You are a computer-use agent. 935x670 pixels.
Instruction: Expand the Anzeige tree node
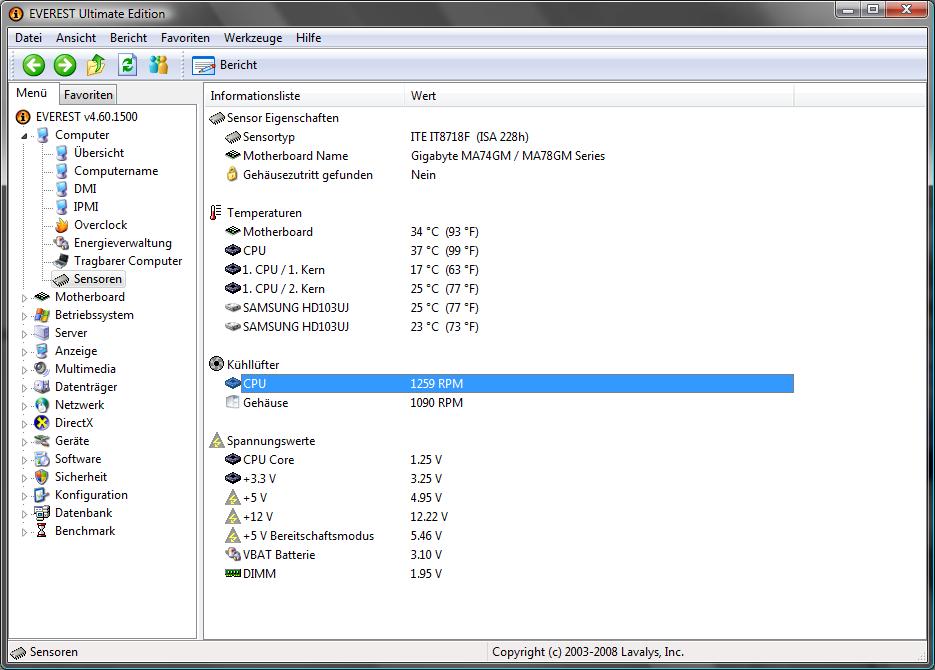(x=24, y=352)
